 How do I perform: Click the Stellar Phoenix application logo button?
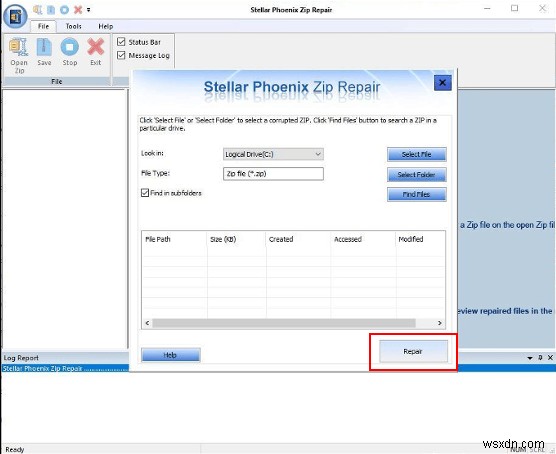click(x=15, y=16)
